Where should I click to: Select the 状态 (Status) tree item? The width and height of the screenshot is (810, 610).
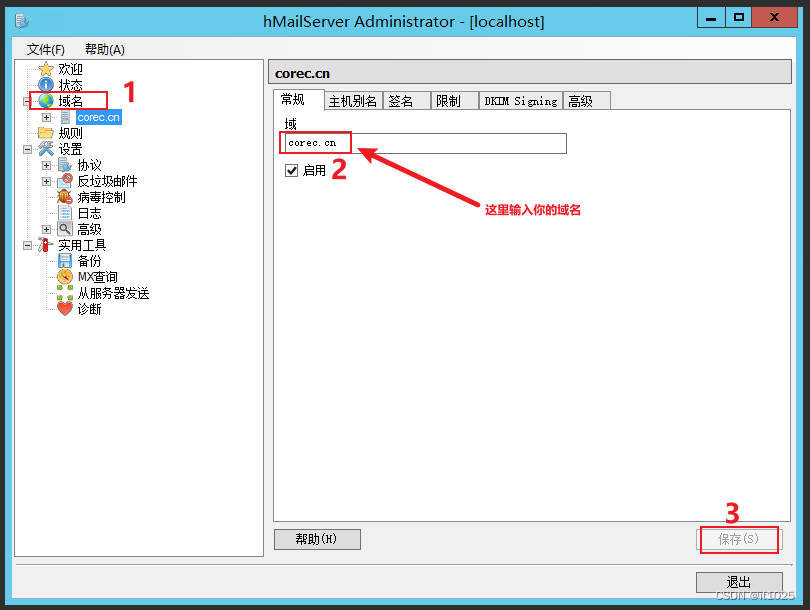click(70, 85)
